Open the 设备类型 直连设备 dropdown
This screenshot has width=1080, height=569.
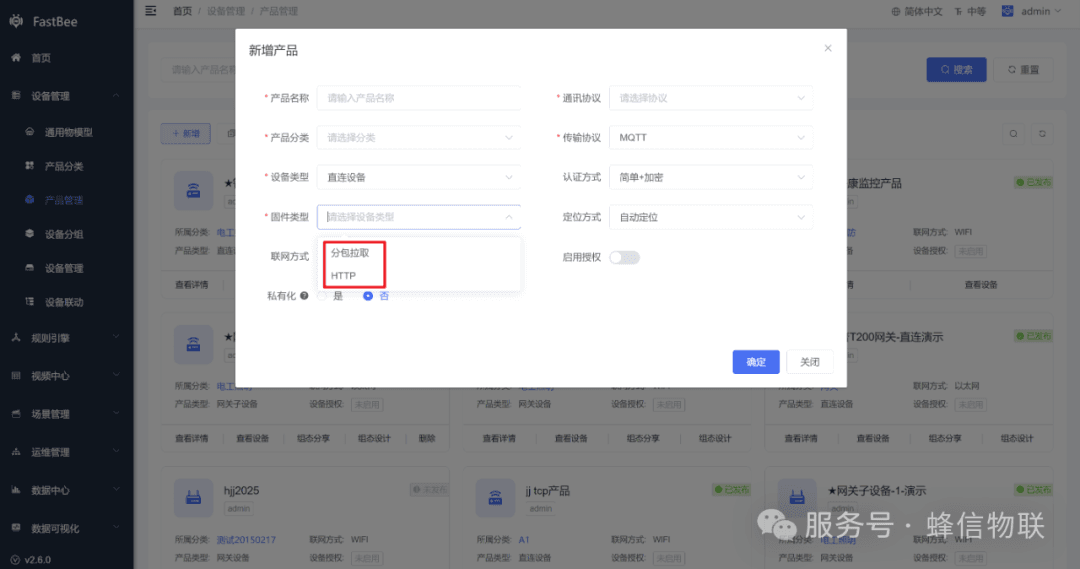click(419, 177)
